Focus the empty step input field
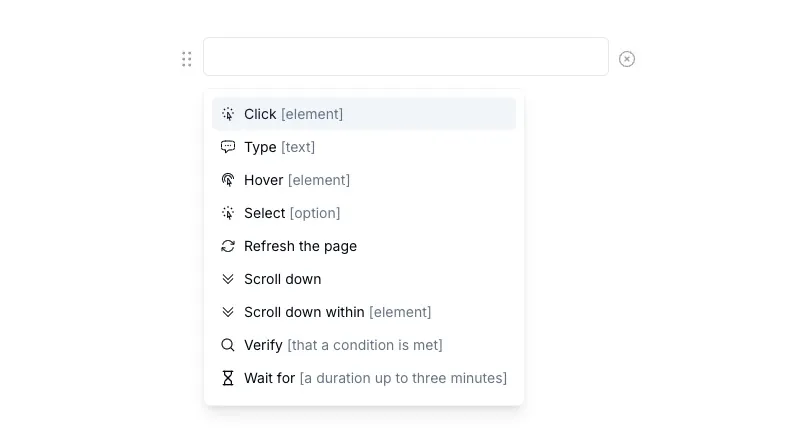The width and height of the screenshot is (800, 438). 405,57
